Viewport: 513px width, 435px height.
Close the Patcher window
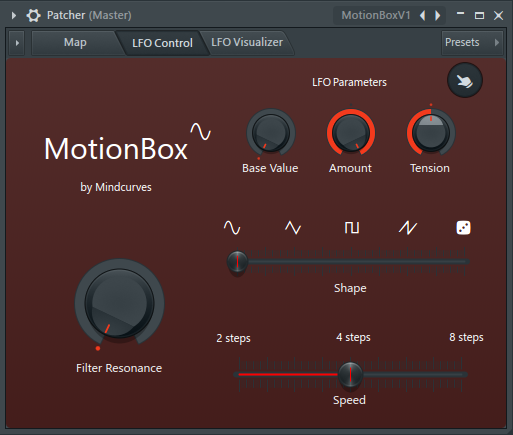tap(498, 15)
